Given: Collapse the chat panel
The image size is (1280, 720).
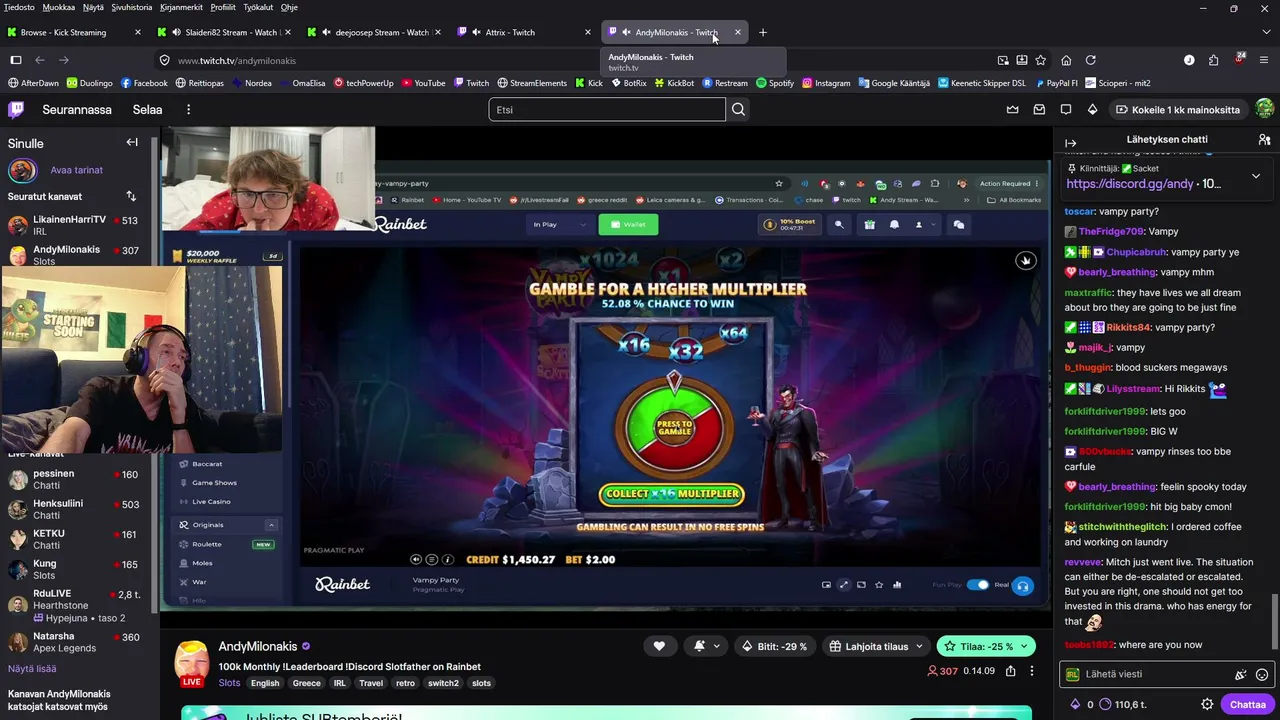Looking at the screenshot, I should click(x=1070, y=143).
